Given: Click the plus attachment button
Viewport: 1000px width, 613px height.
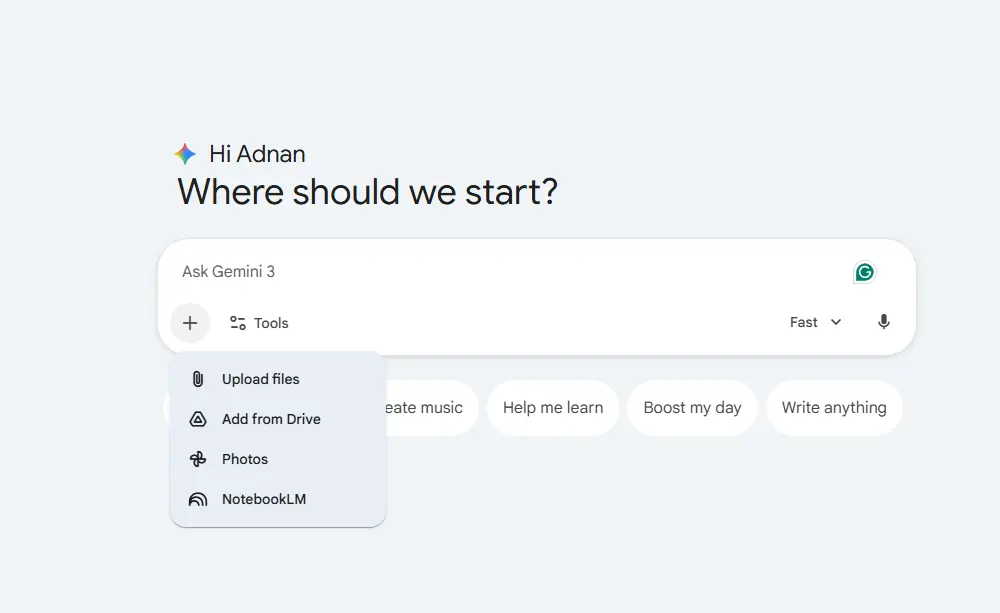Looking at the screenshot, I should tap(190, 323).
